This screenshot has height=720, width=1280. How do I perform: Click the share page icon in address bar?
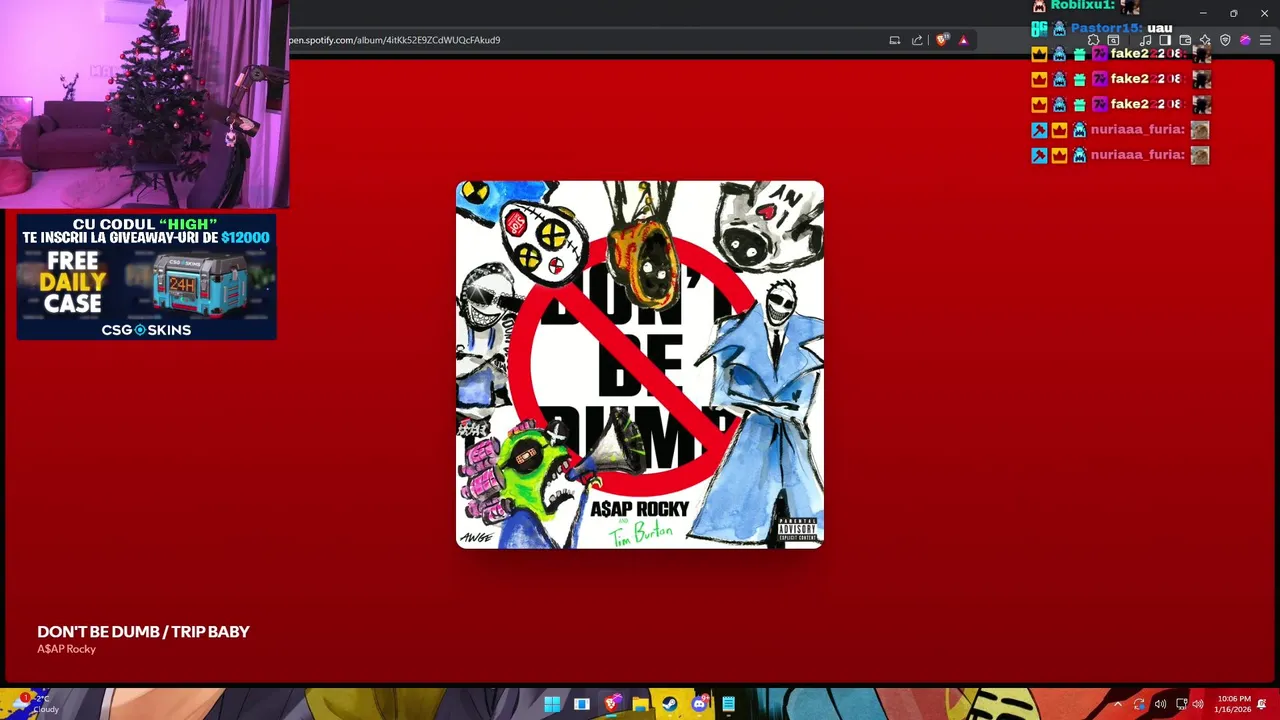coord(917,40)
